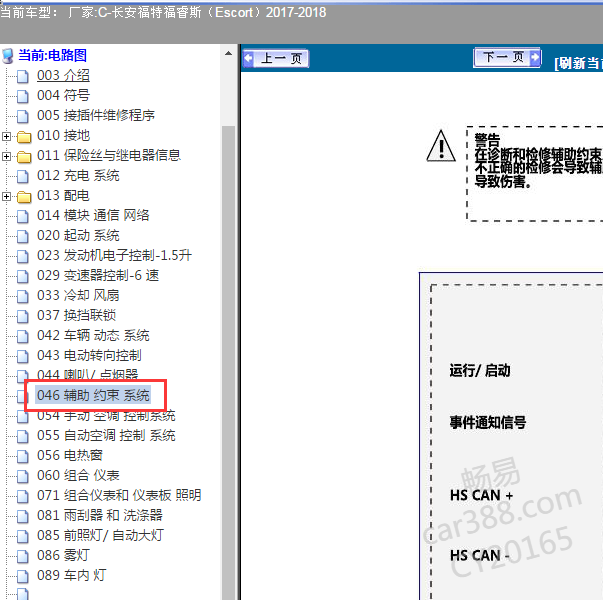Click the page icon for 060 组合 仪表
603x600 pixels.
[x=23, y=476]
